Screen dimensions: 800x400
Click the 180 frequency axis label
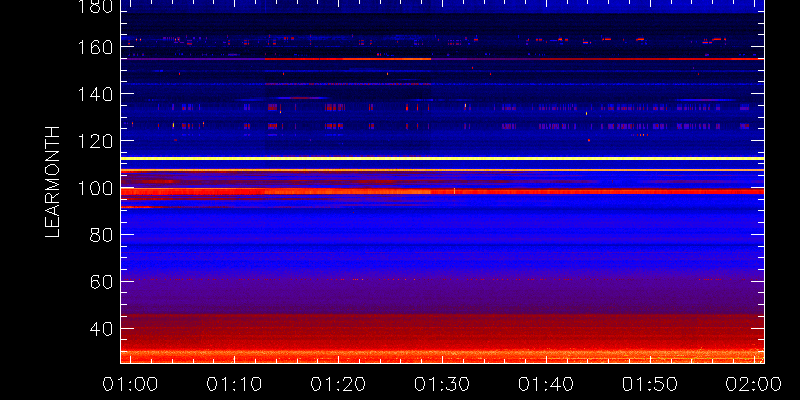click(95, 6)
